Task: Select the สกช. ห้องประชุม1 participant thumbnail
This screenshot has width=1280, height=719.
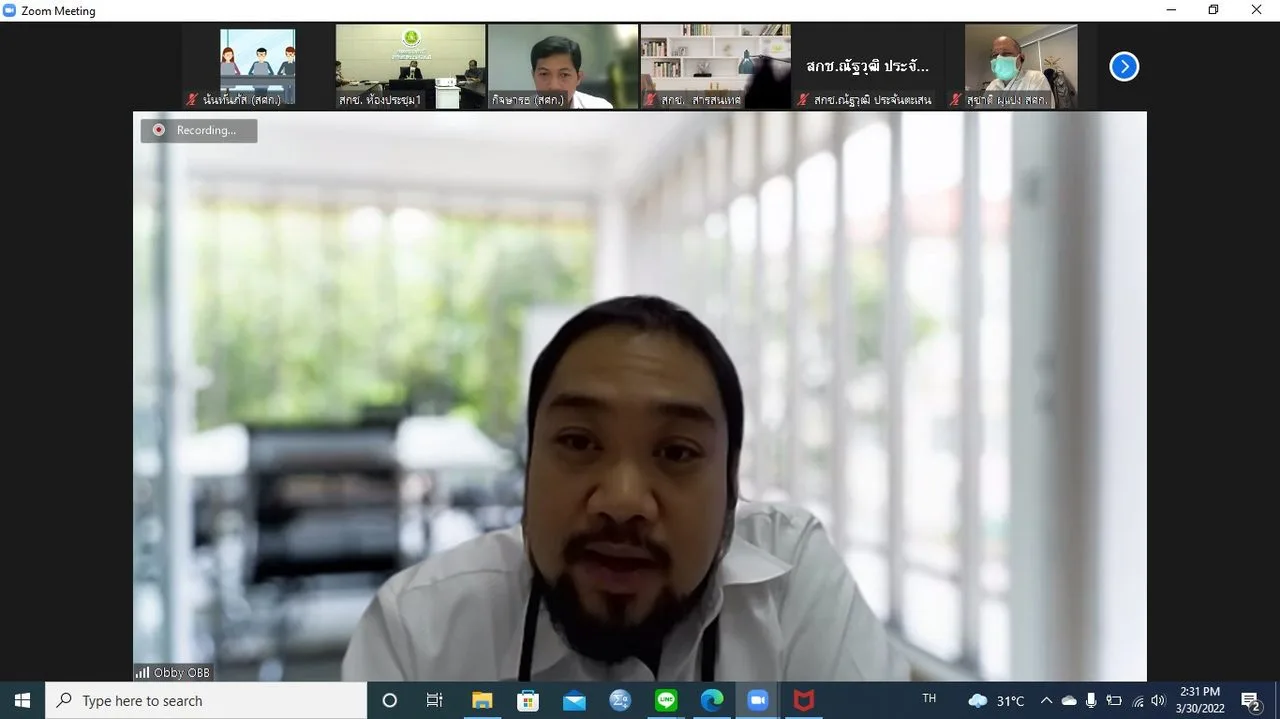Action: pyautogui.click(x=410, y=66)
